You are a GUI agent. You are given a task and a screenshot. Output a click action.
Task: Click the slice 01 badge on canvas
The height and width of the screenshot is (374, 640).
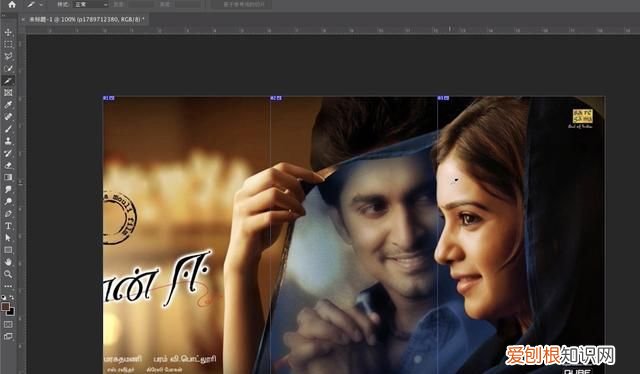tap(109, 98)
